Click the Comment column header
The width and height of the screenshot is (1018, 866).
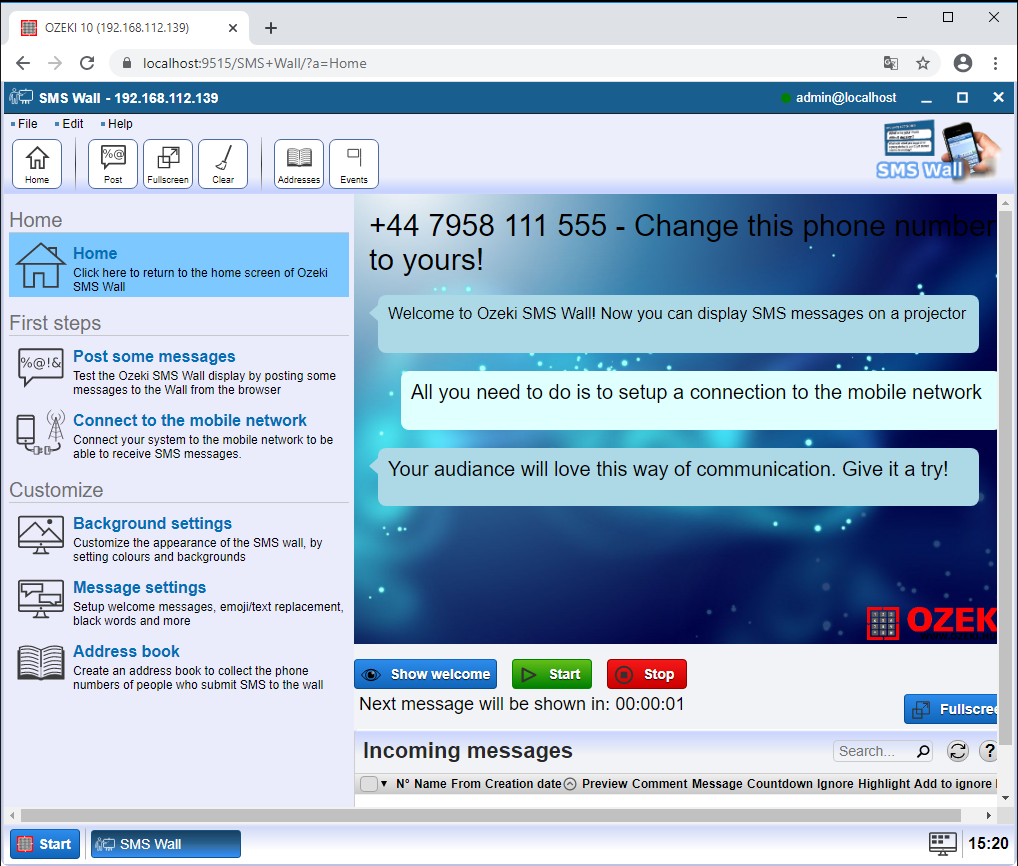(659, 784)
